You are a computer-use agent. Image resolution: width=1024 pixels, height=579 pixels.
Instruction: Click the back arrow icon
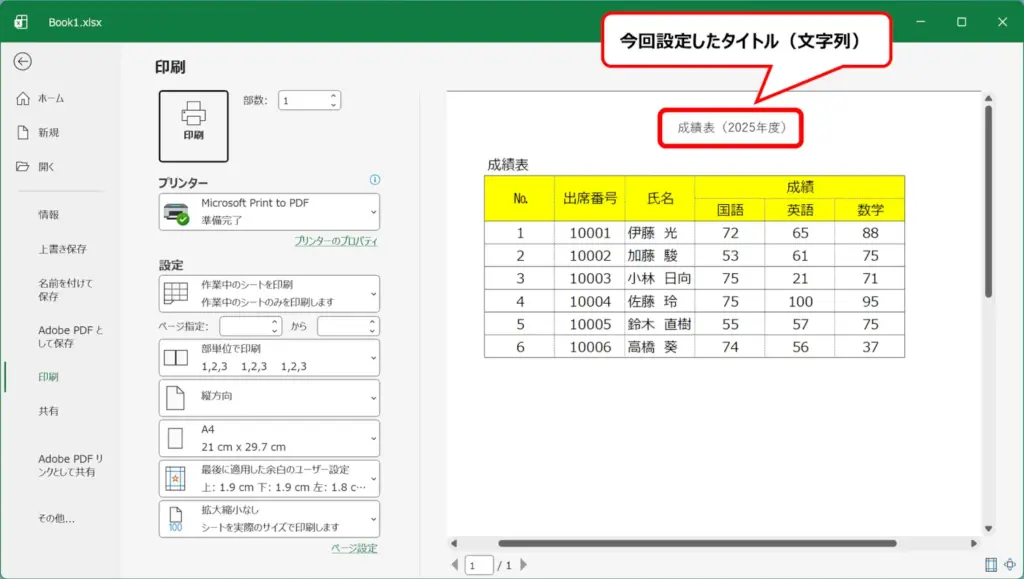coord(22,62)
